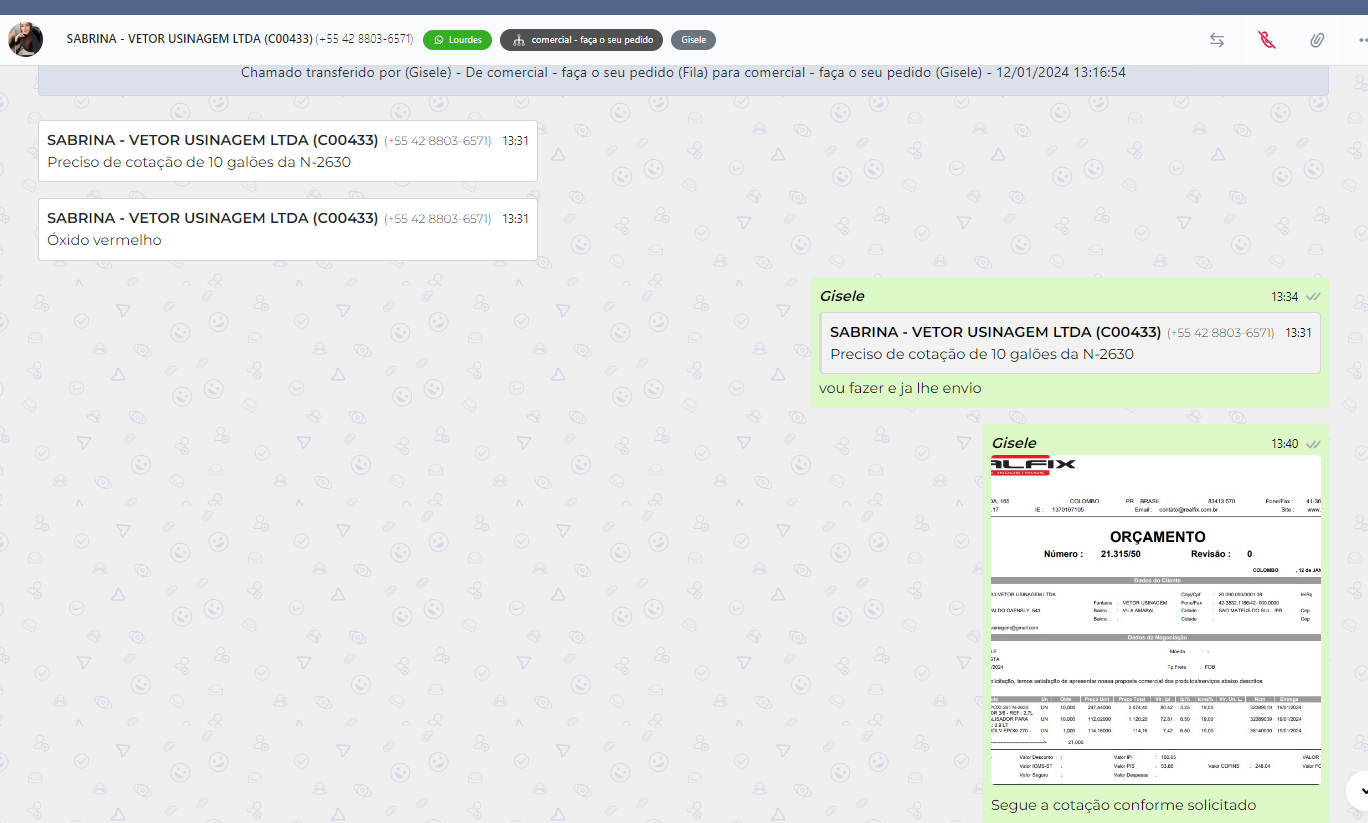Click the 'comercial - faça o seu pedido' queue badge
The height and width of the screenshot is (823, 1368).
coord(581,40)
